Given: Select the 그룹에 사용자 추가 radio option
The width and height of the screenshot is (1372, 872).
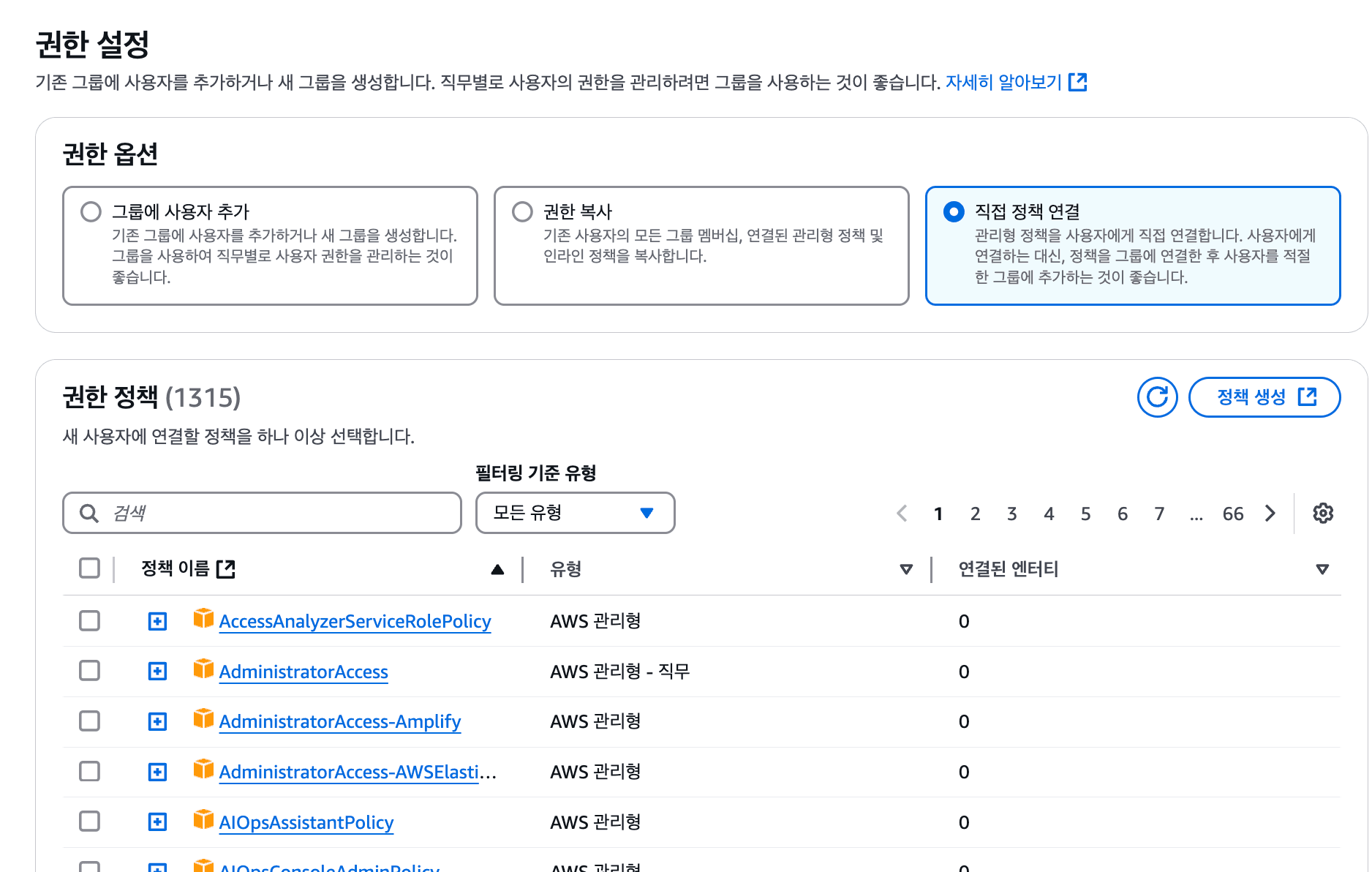Looking at the screenshot, I should click(91, 211).
